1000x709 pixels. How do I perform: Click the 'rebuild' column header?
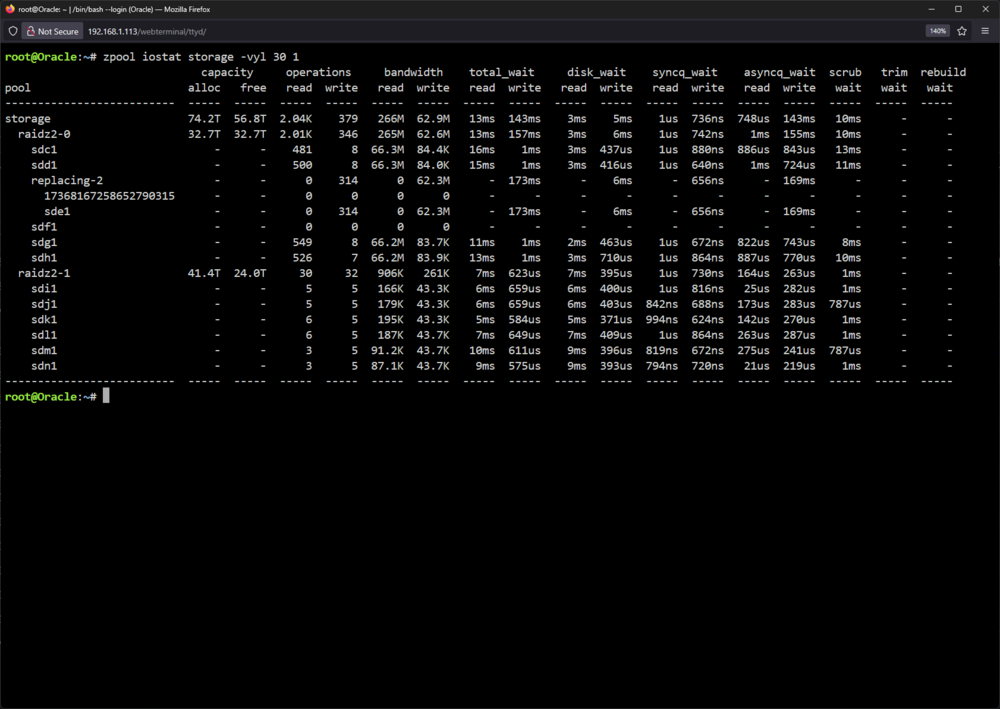[x=943, y=72]
